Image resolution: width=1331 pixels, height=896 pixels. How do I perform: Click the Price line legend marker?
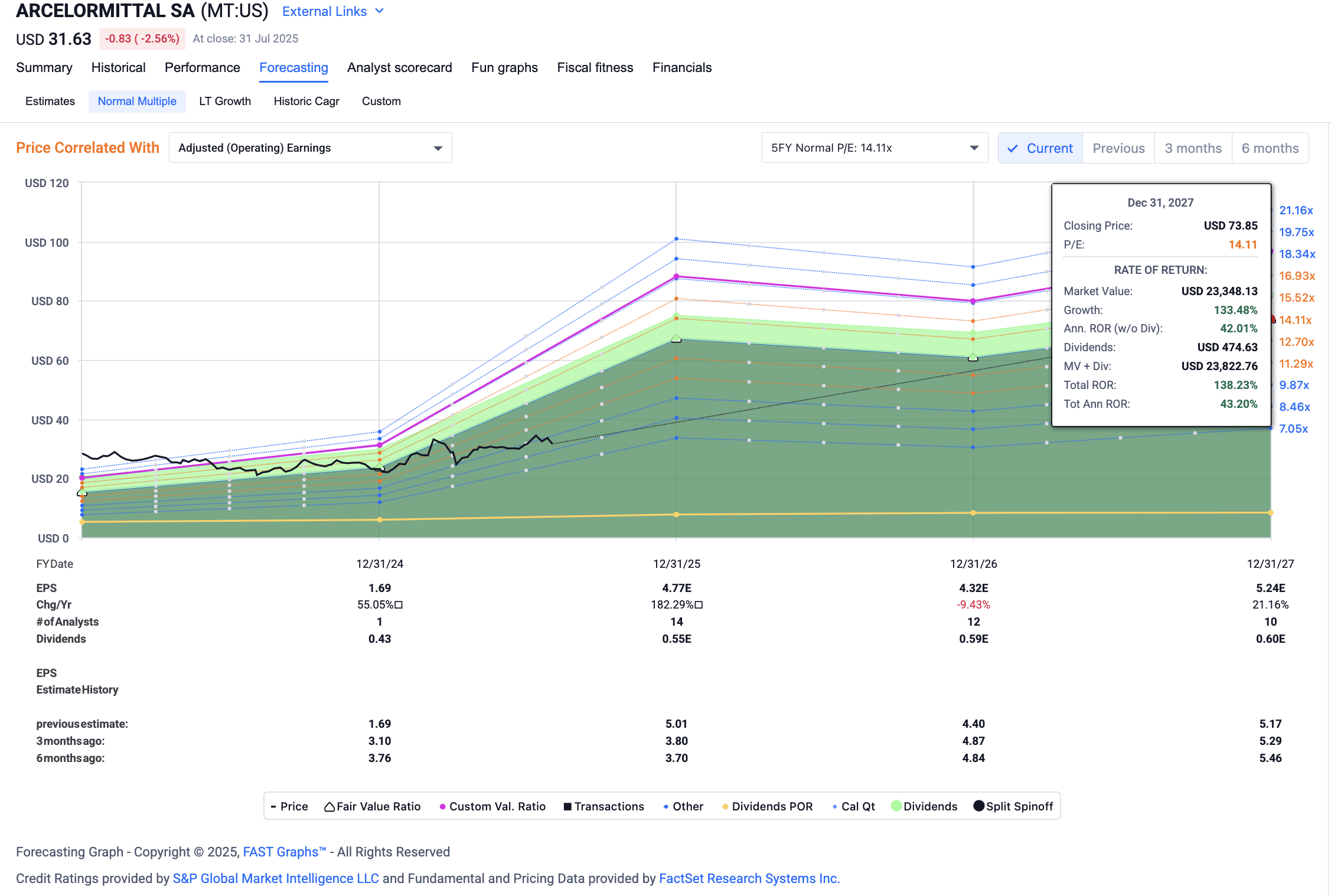pos(273,807)
